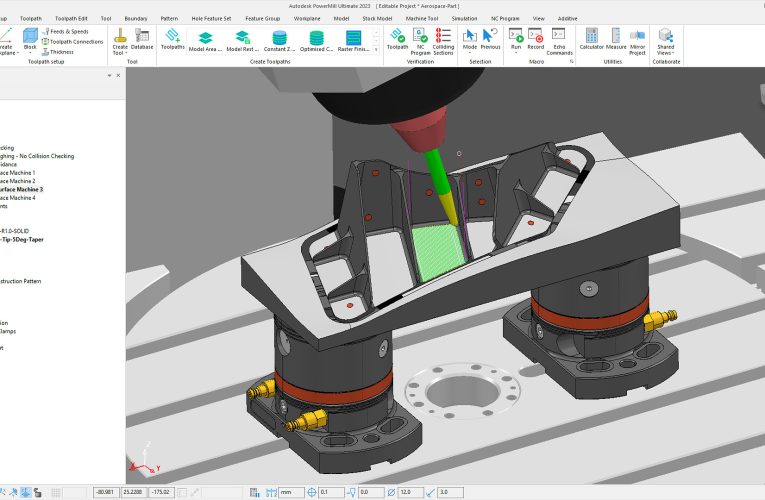Expand the Block dropdown arrow
The height and width of the screenshot is (500, 765).
(x=30, y=53)
